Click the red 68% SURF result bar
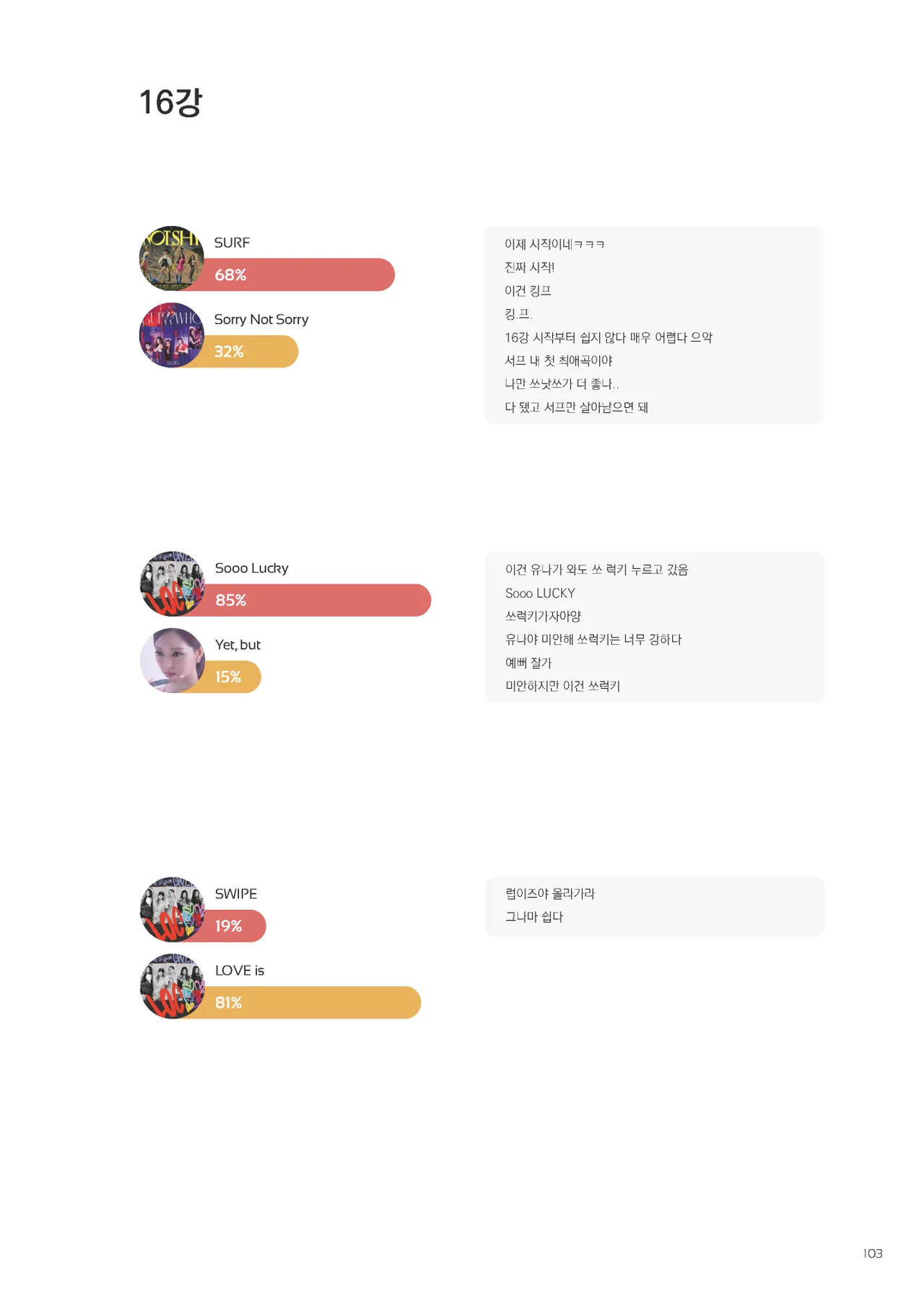This screenshot has width=924, height=1304. [303, 275]
